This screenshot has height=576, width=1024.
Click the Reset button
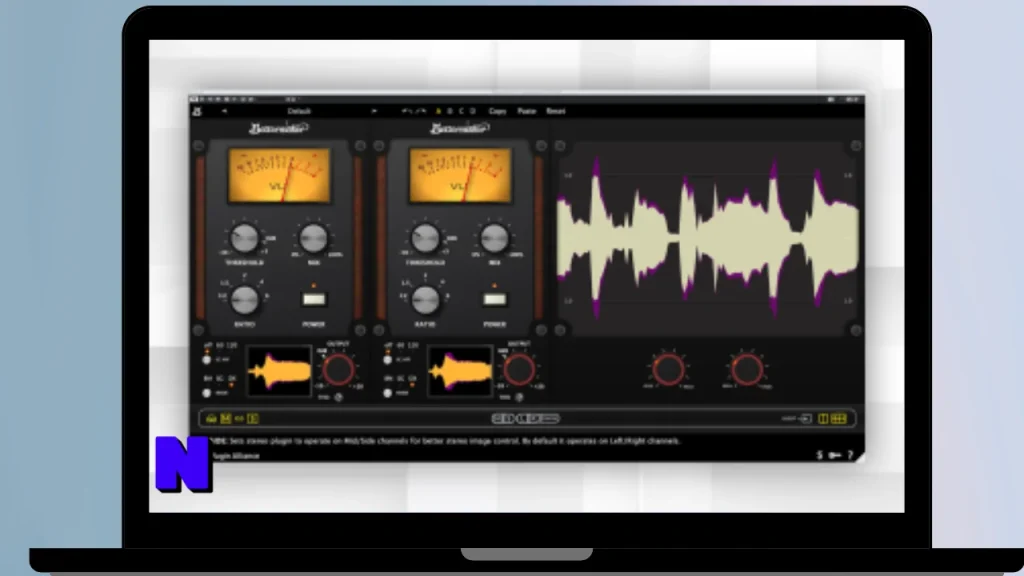(556, 112)
